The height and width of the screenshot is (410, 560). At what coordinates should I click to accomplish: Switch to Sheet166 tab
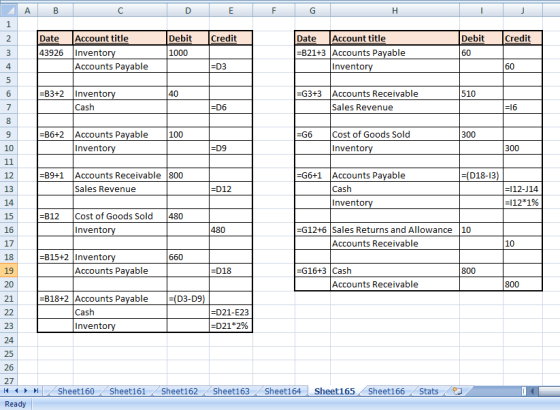pos(386,391)
